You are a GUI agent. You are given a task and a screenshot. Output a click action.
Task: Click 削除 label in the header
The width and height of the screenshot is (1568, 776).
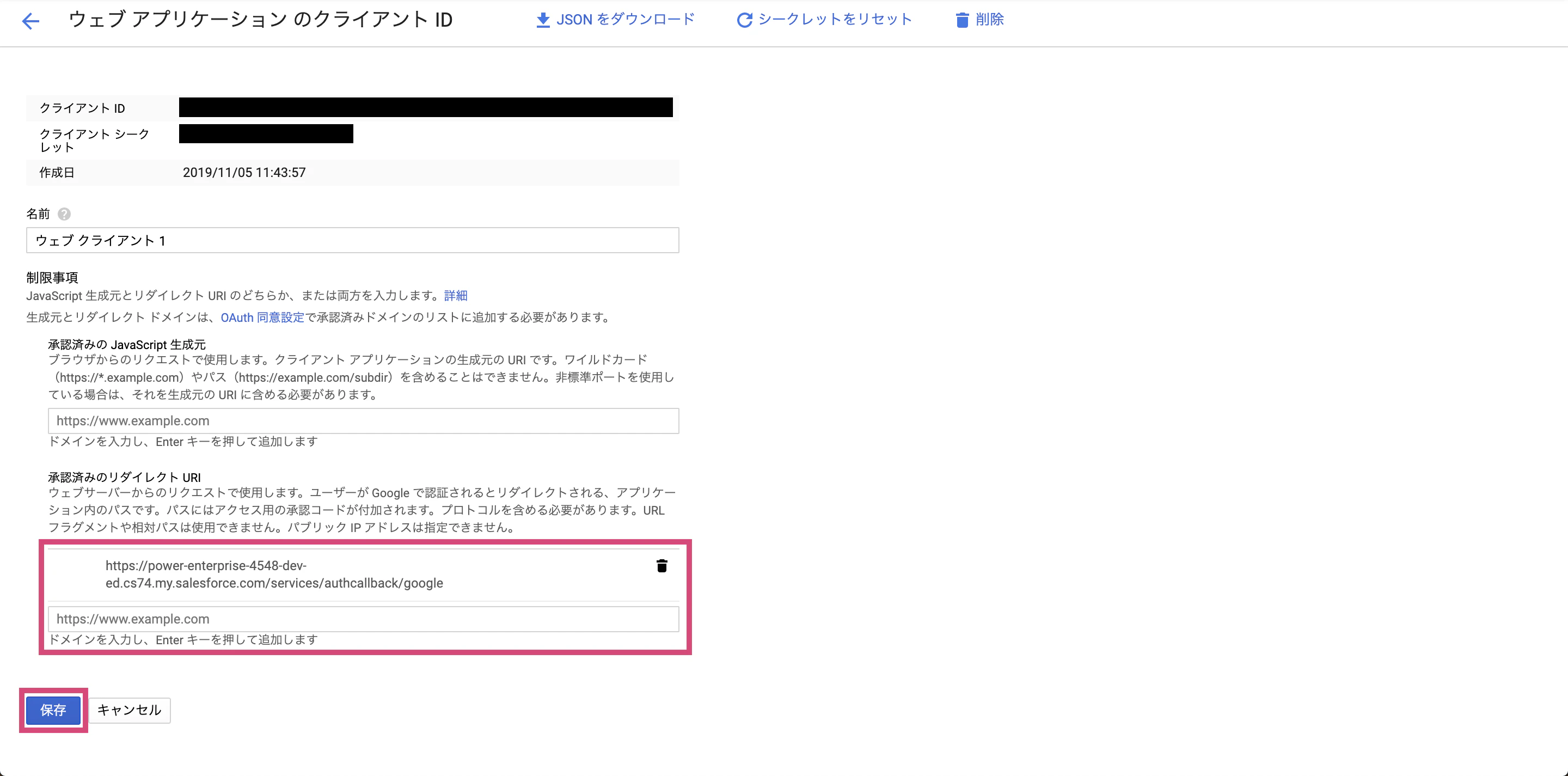(989, 20)
